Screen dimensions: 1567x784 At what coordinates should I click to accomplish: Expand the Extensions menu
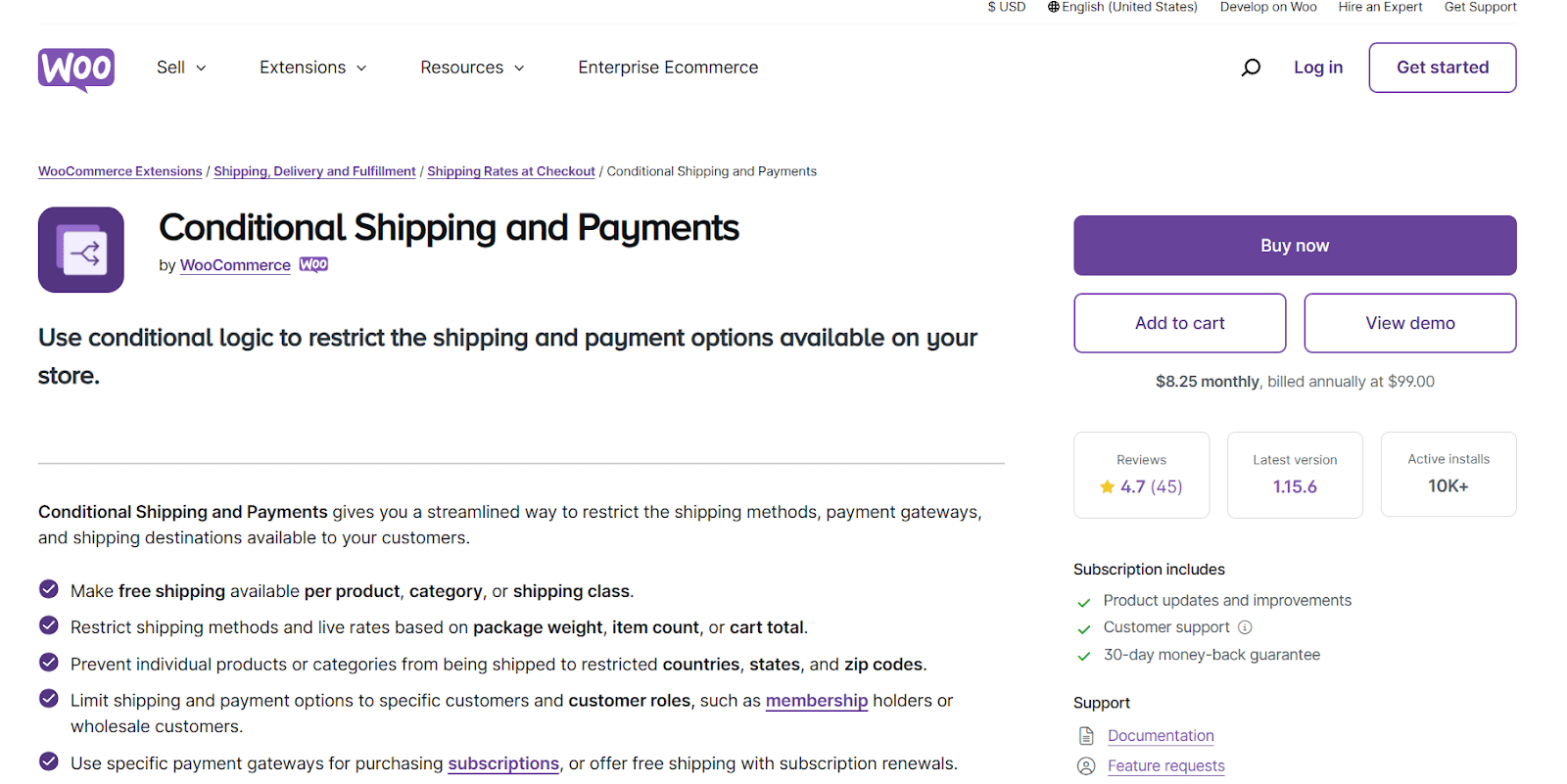(x=313, y=68)
